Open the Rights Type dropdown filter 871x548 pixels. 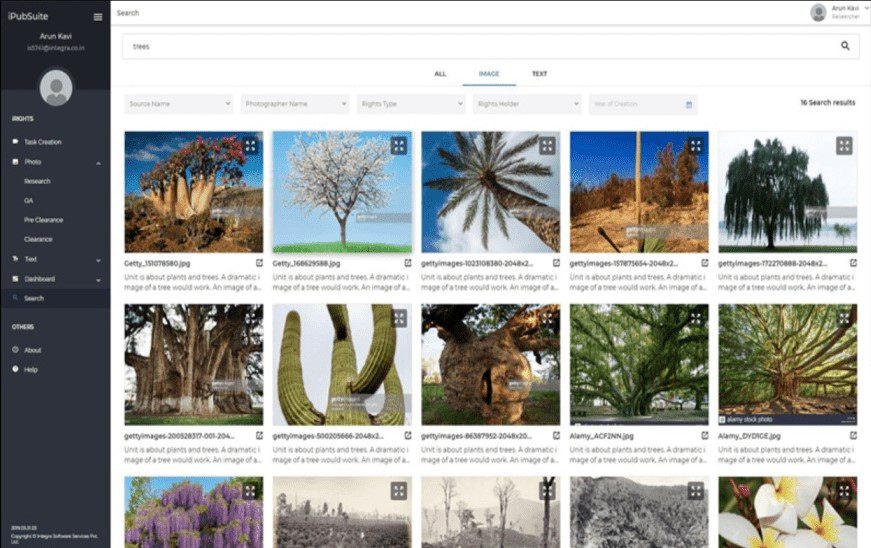(411, 104)
